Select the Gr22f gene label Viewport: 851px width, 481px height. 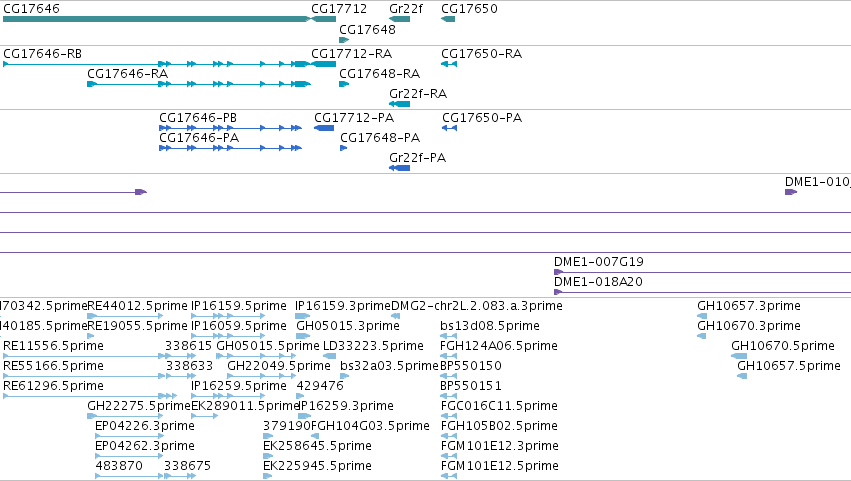point(406,9)
